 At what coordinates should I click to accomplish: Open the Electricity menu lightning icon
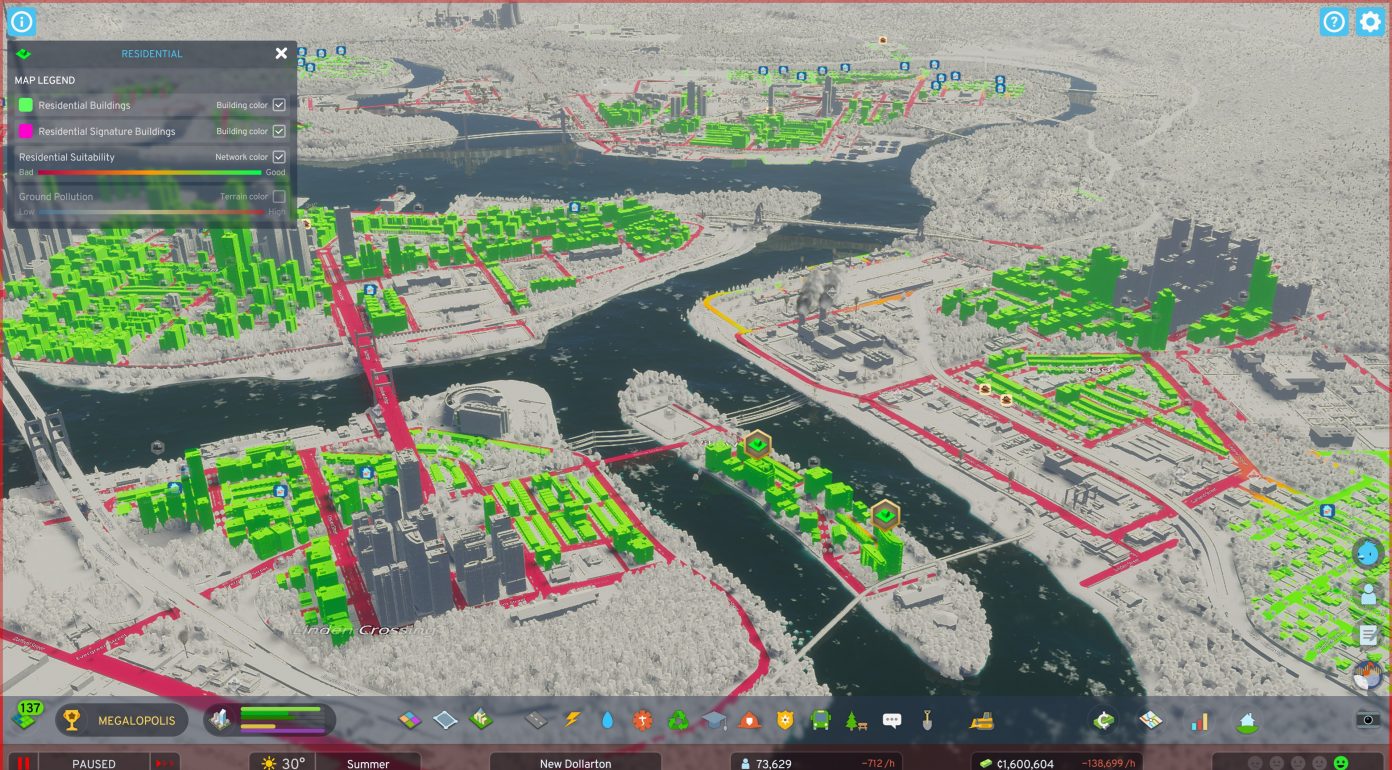pos(573,720)
